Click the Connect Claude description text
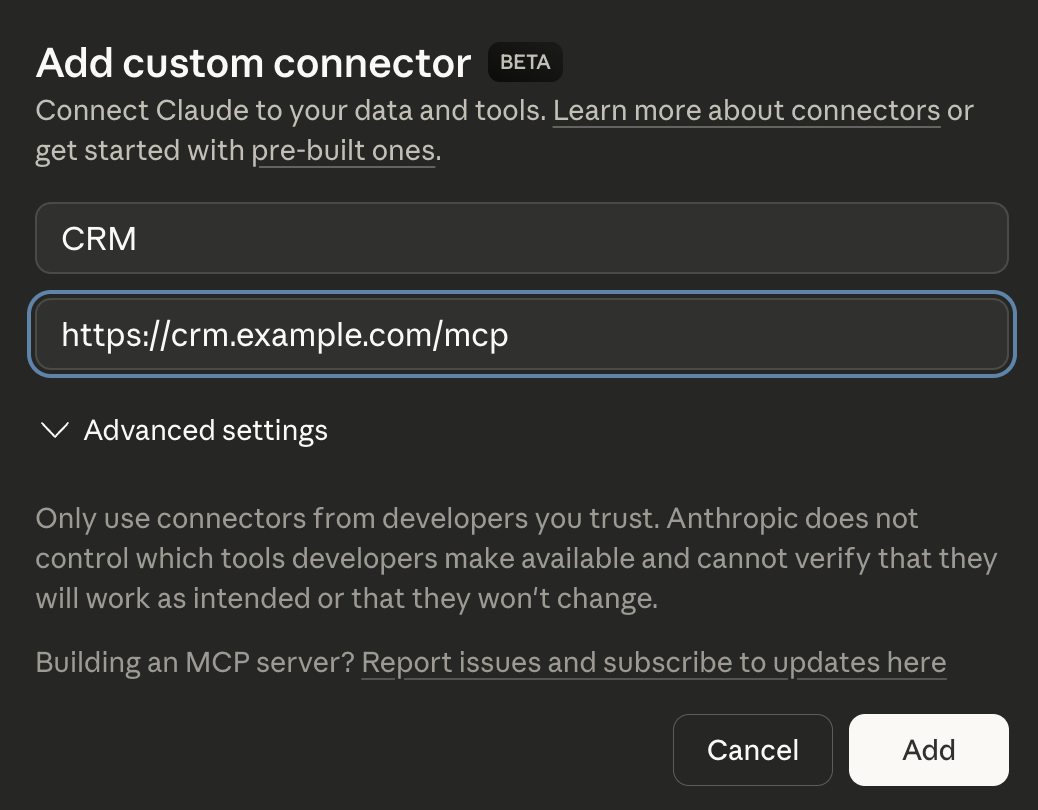The height and width of the screenshot is (810, 1038). (x=290, y=110)
